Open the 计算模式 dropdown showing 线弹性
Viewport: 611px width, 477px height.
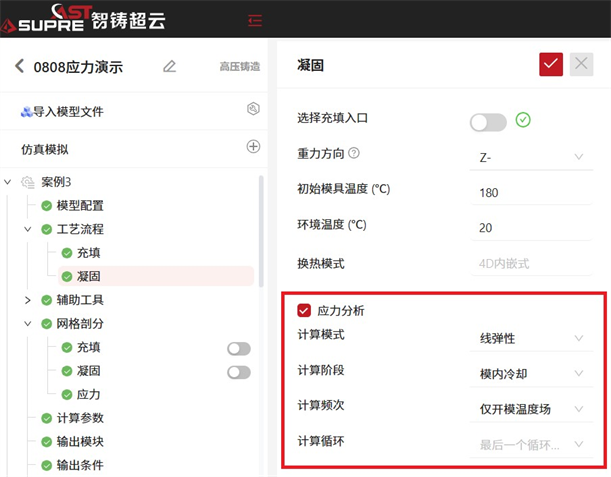click(531, 338)
